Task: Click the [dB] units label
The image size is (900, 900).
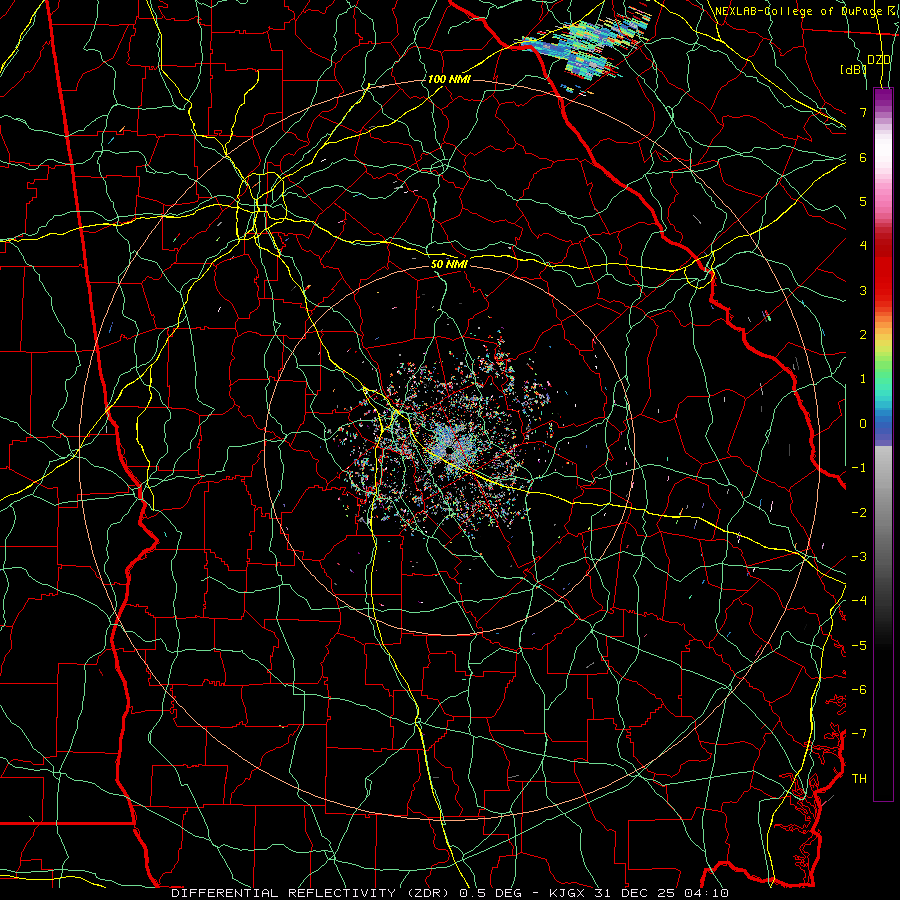Action: tap(854, 70)
